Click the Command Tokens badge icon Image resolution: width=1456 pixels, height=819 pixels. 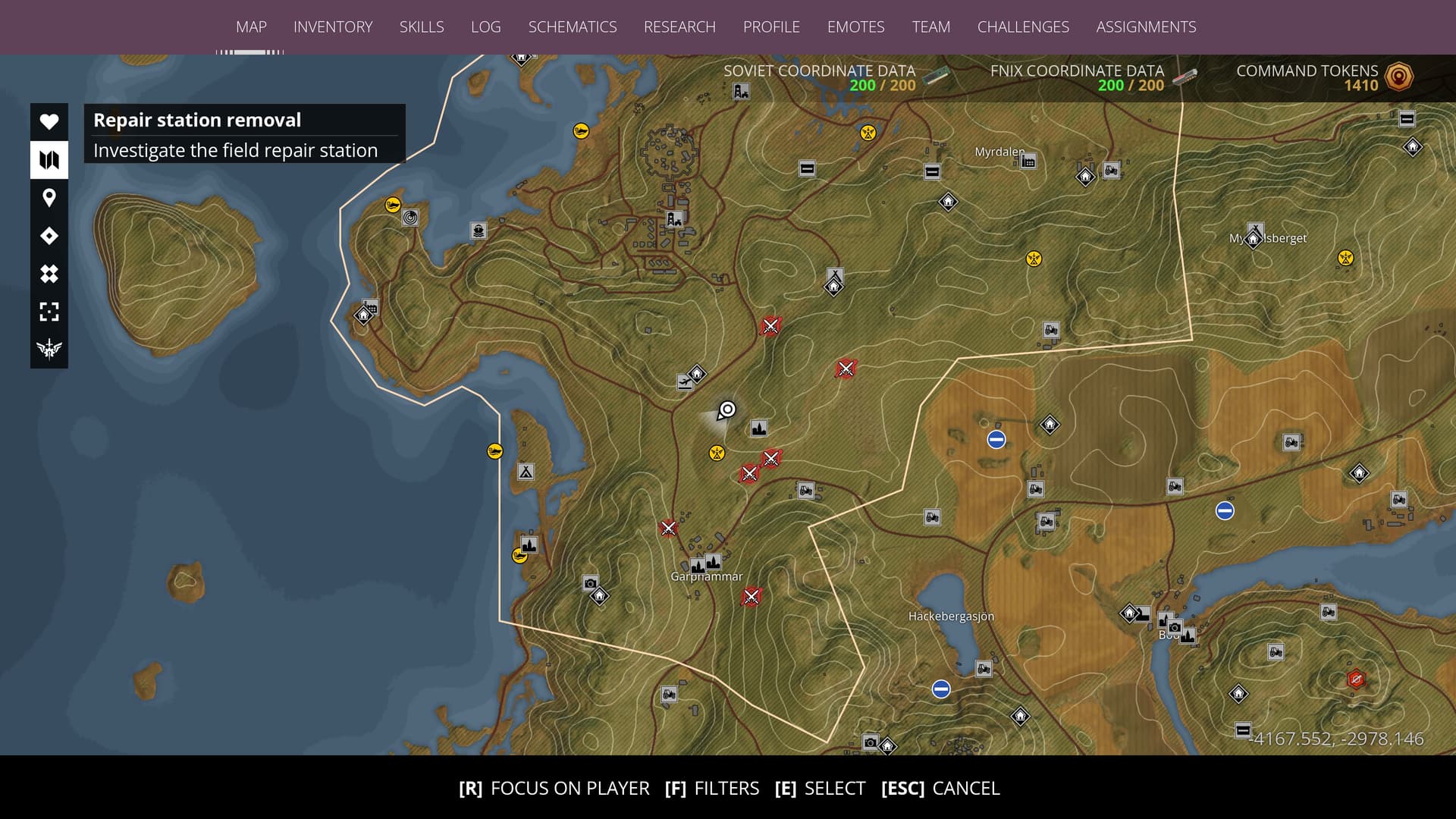pos(1399,77)
